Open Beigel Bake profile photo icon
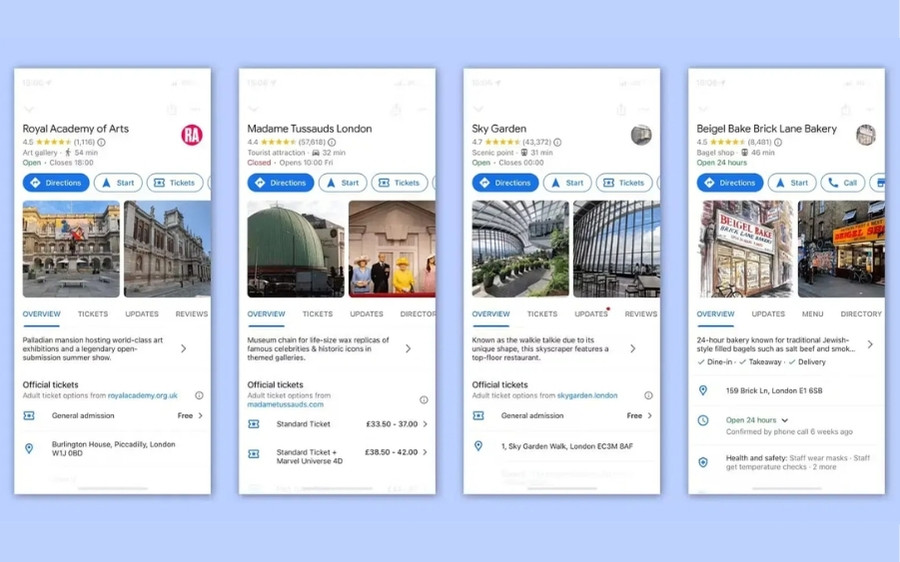The width and height of the screenshot is (900, 562). point(866,135)
